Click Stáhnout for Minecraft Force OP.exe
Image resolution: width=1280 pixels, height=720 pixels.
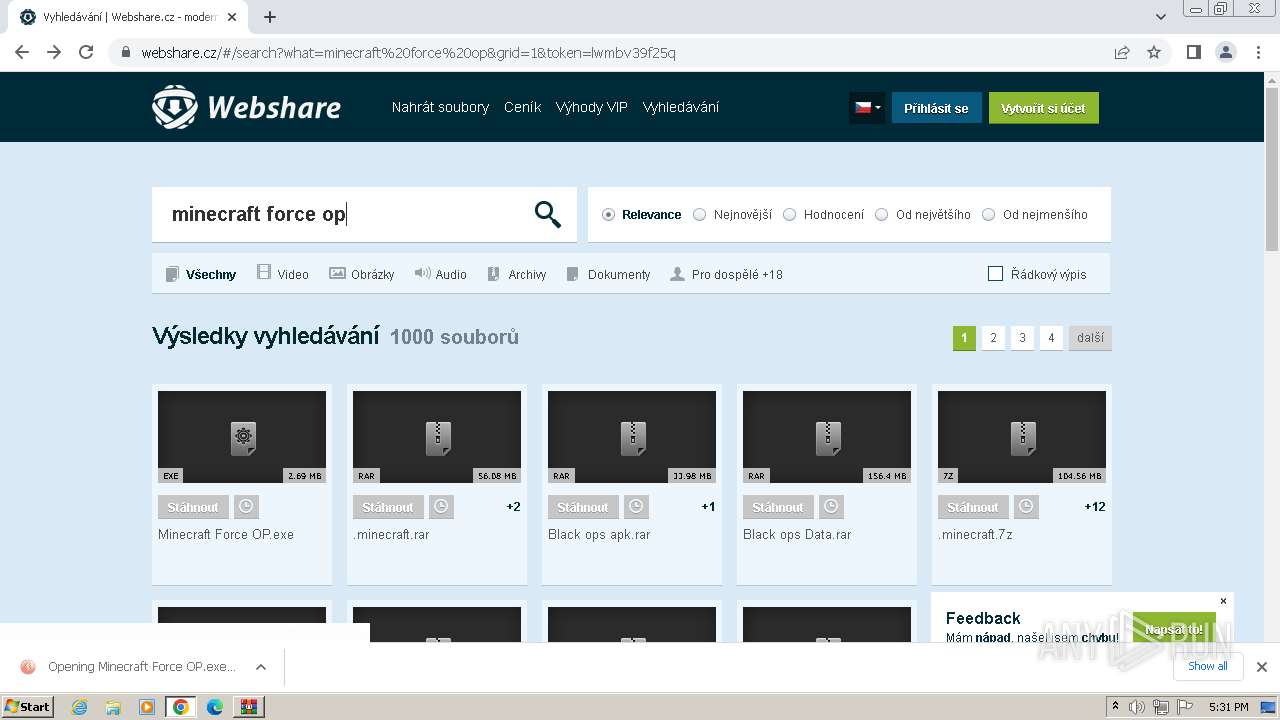pos(193,507)
